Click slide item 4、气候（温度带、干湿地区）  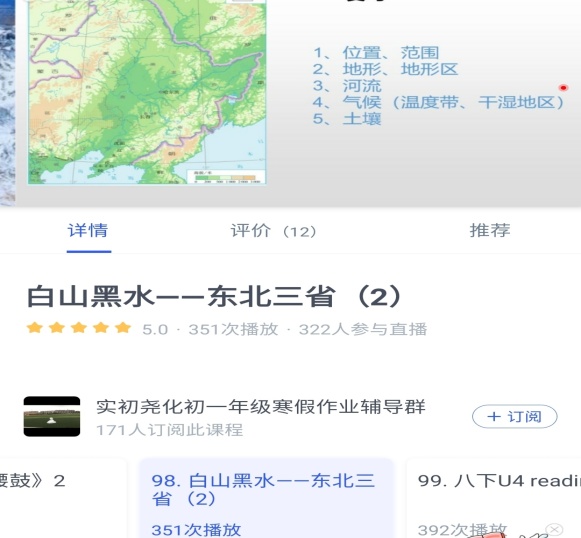pos(438,102)
